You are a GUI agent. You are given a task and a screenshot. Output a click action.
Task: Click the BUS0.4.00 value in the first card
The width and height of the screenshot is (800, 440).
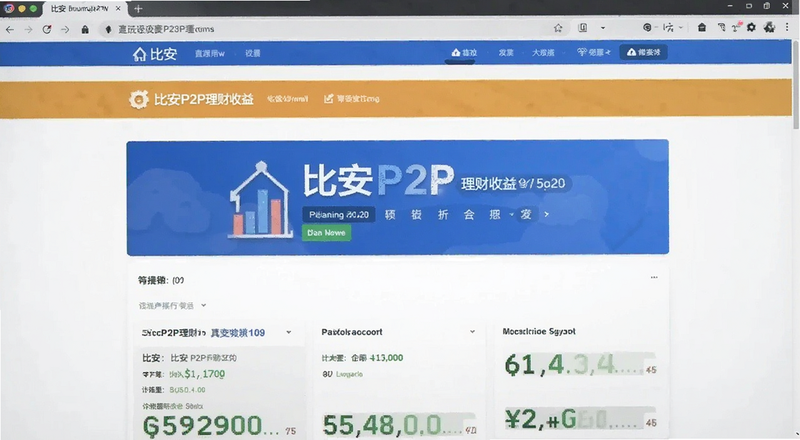click(x=187, y=390)
